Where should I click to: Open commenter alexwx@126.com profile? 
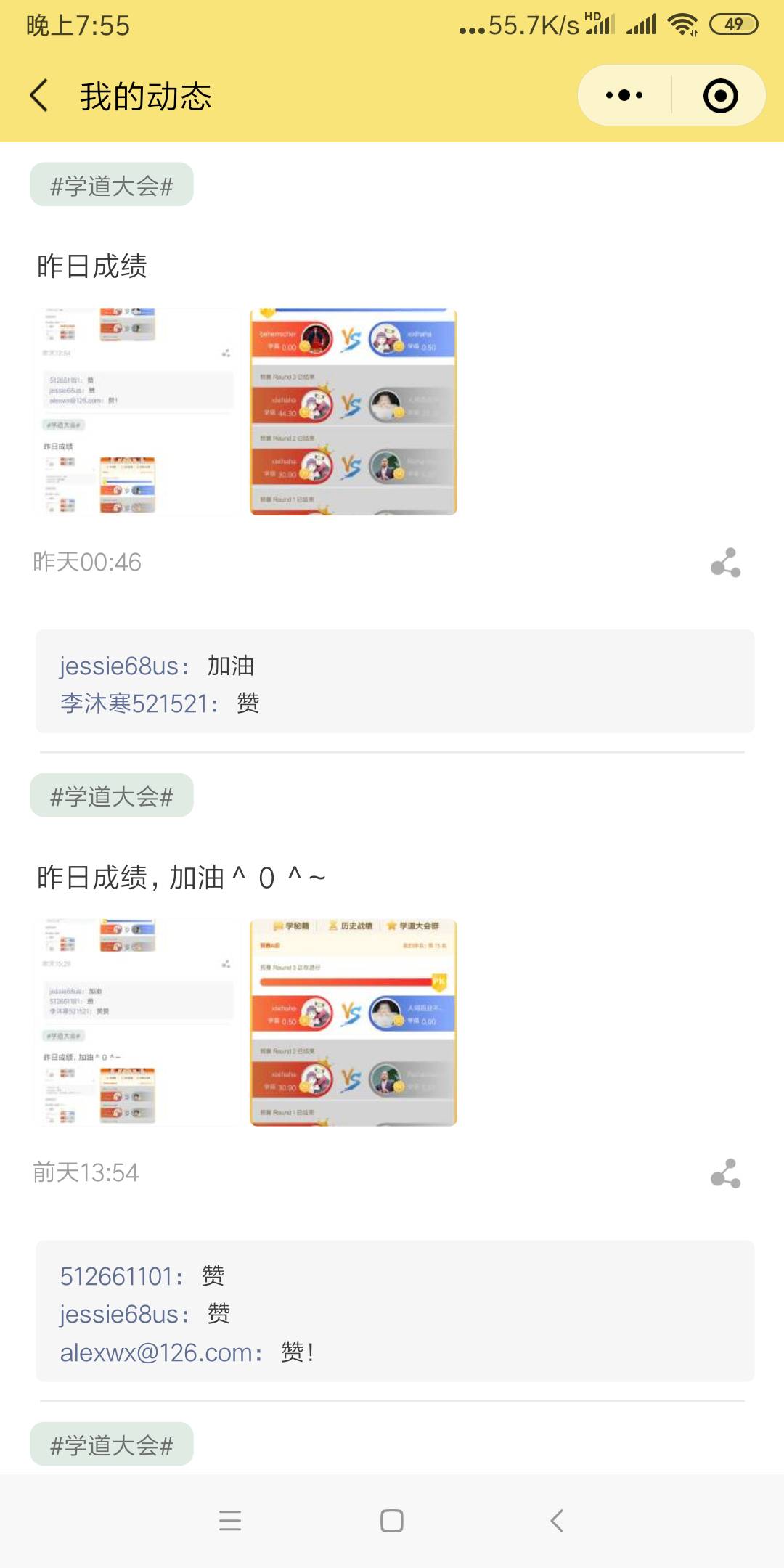(x=161, y=1352)
